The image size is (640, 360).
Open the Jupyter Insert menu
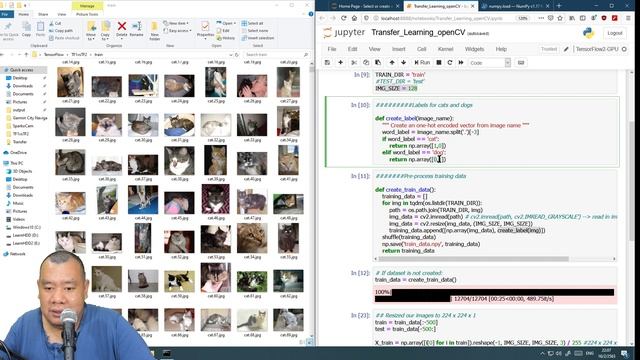[398, 49]
